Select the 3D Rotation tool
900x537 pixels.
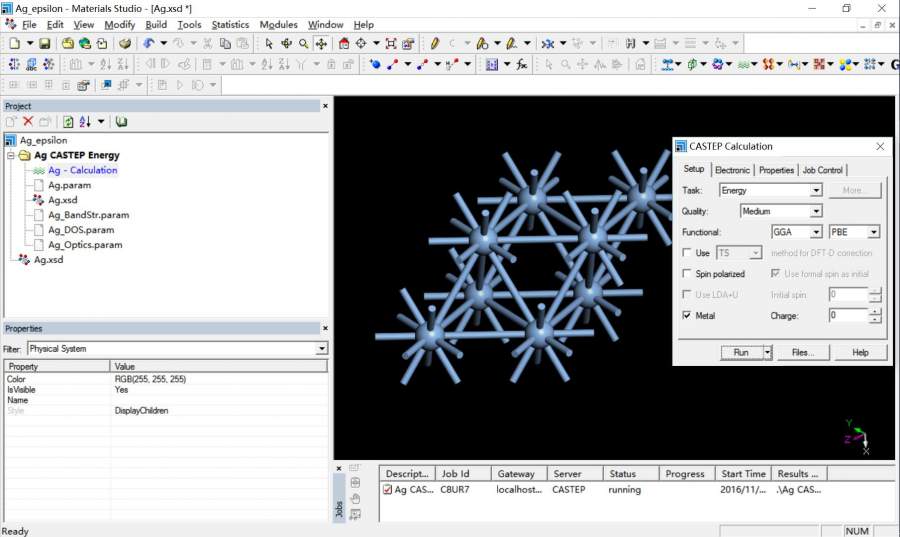(286, 44)
